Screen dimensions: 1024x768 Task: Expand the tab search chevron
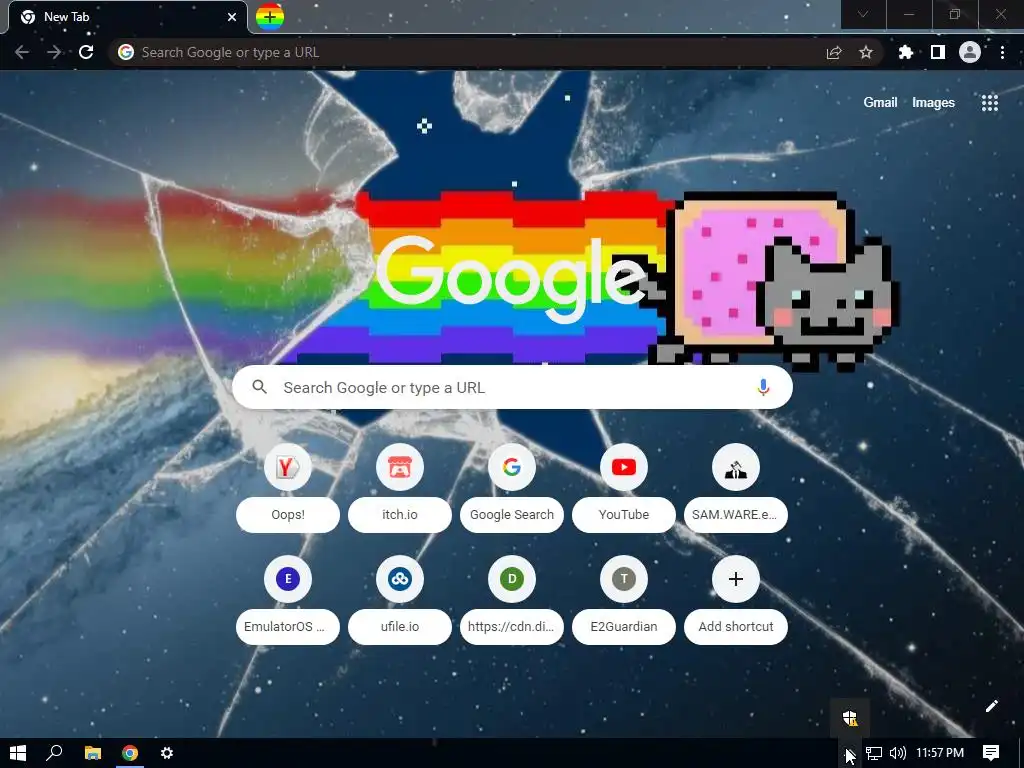click(863, 14)
